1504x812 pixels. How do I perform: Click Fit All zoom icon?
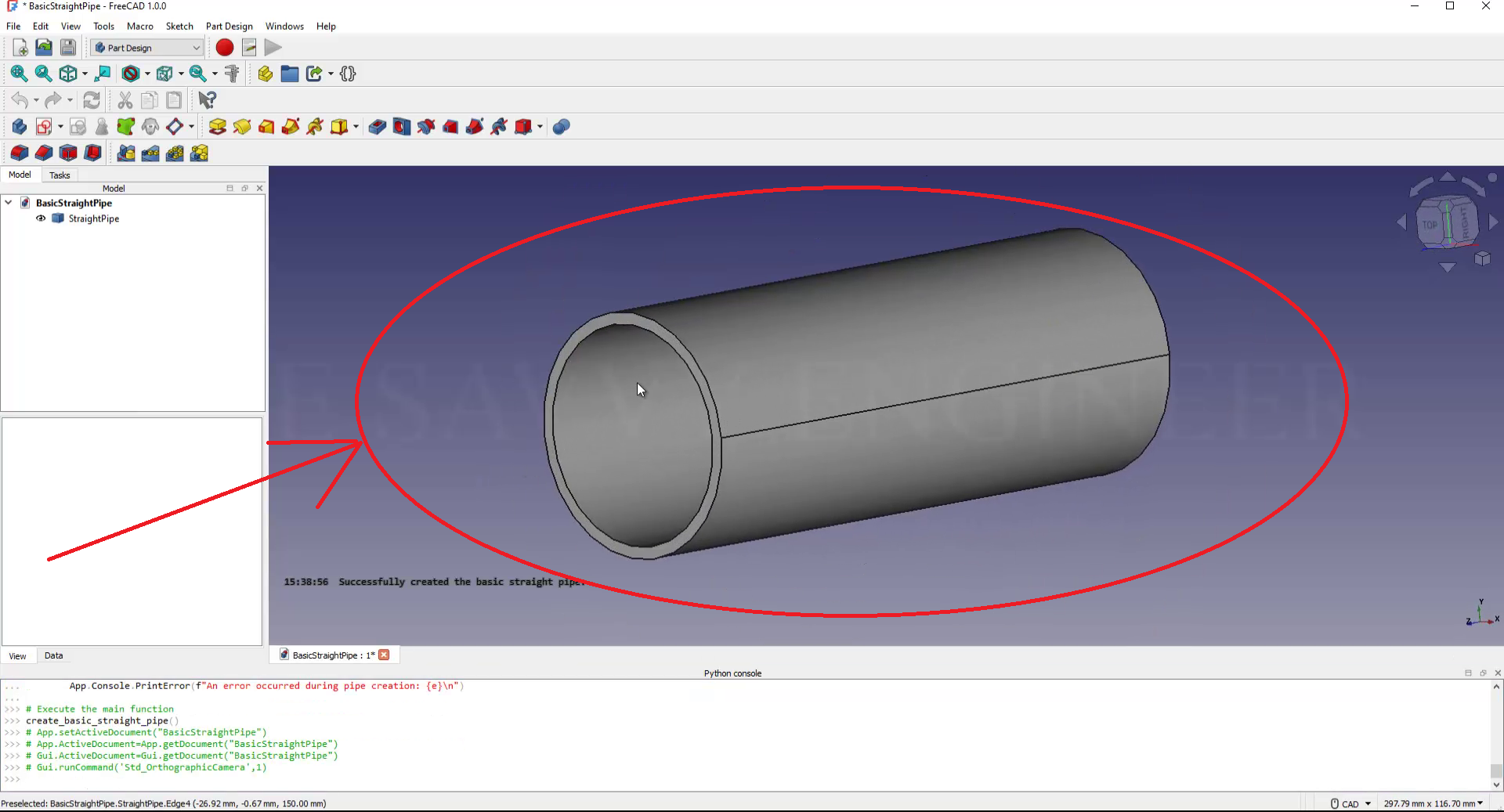[x=19, y=74]
